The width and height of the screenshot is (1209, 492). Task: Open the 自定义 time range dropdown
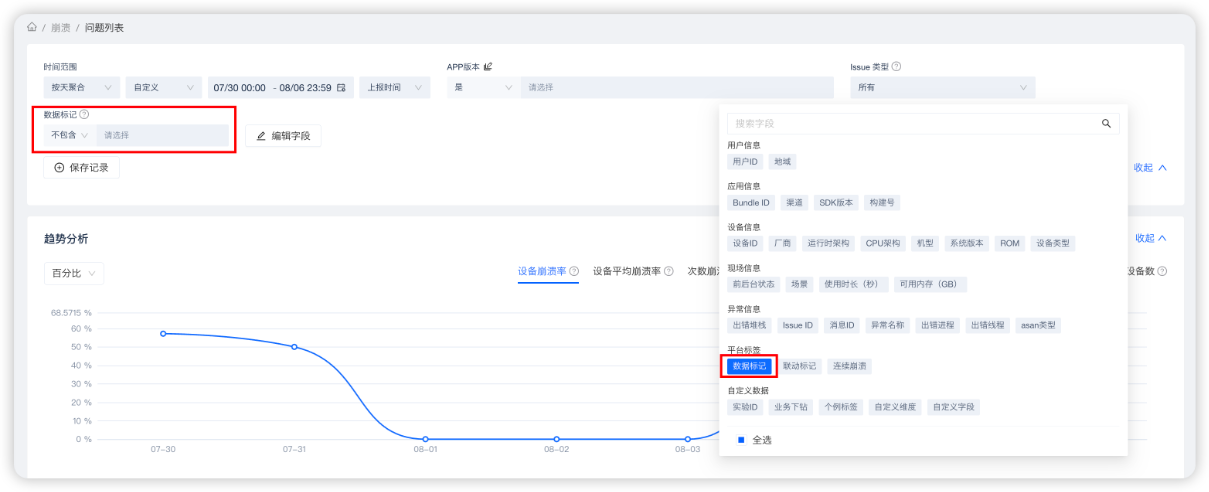(x=162, y=88)
